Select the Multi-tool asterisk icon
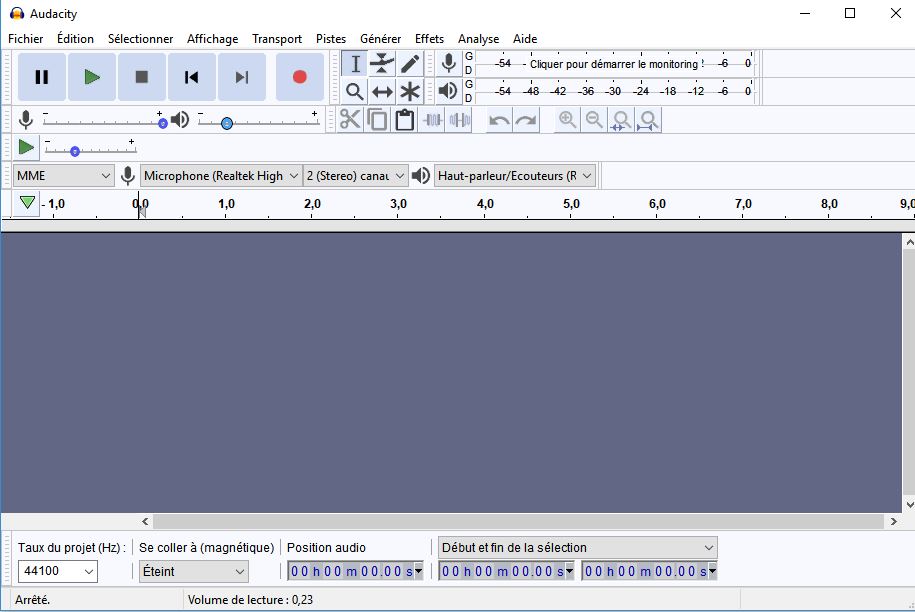Viewport: 915px width, 612px height. click(410, 91)
